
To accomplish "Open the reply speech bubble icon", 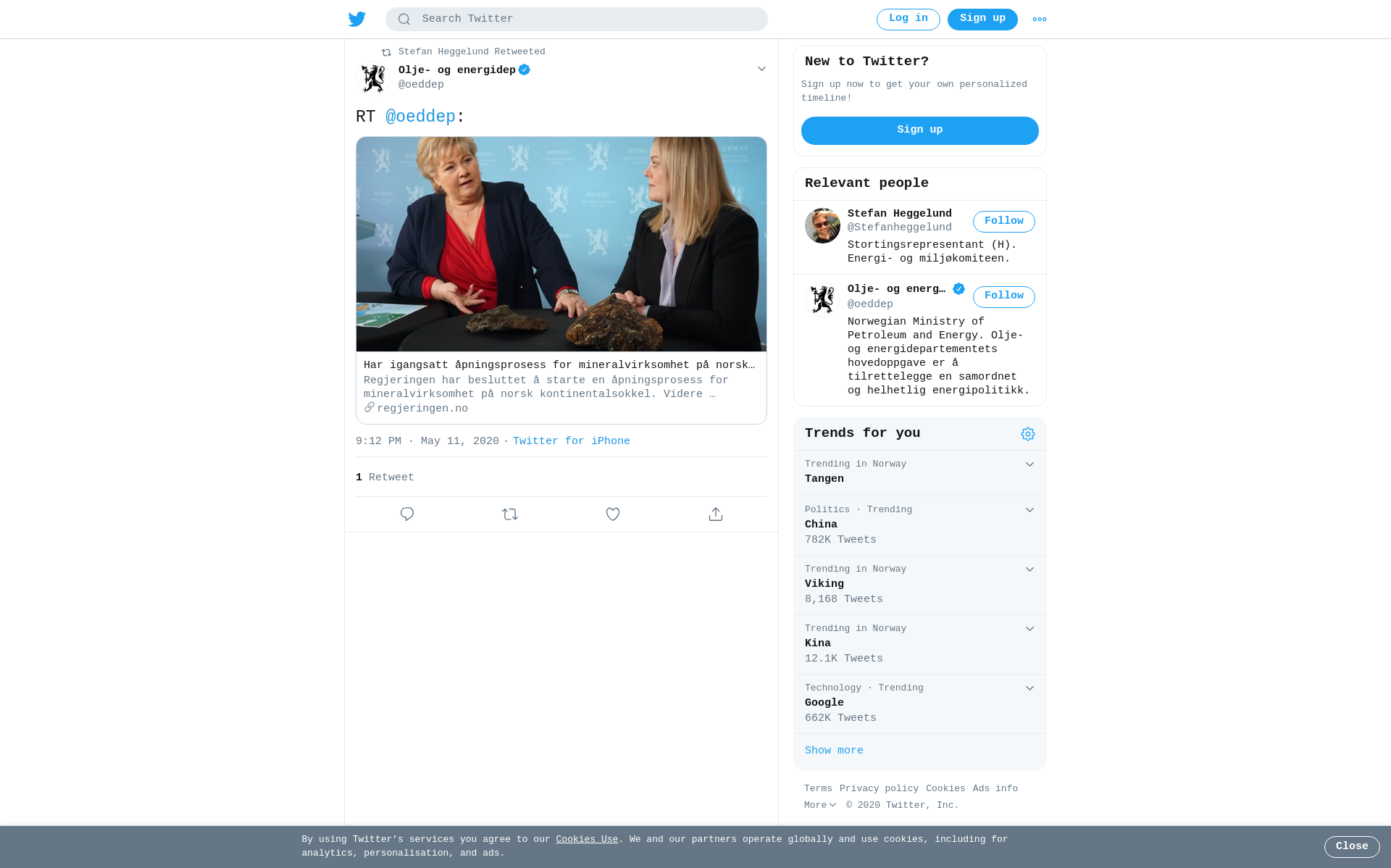I will pyautogui.click(x=407, y=514).
